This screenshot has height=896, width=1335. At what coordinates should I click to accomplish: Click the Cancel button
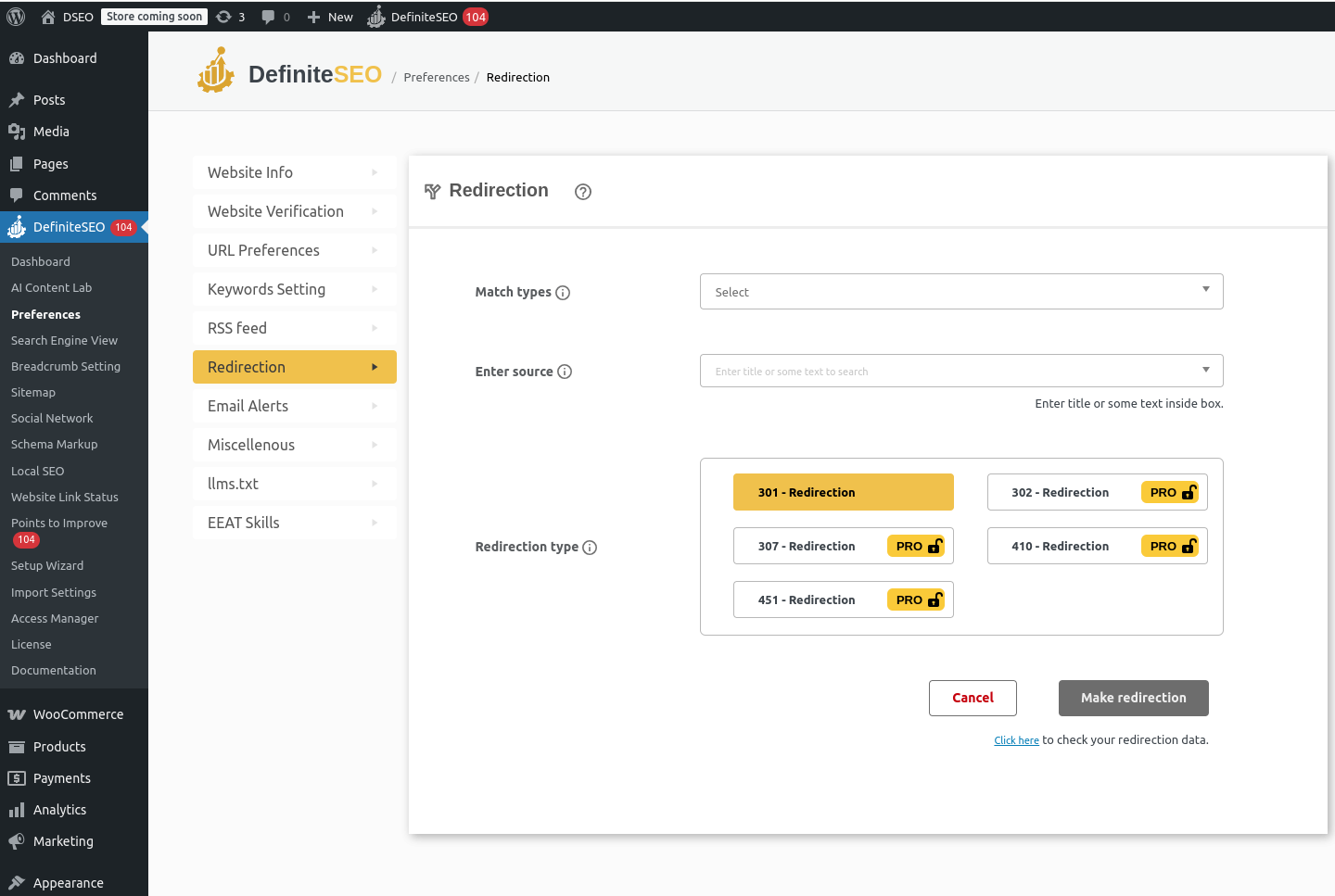pyautogui.click(x=973, y=698)
